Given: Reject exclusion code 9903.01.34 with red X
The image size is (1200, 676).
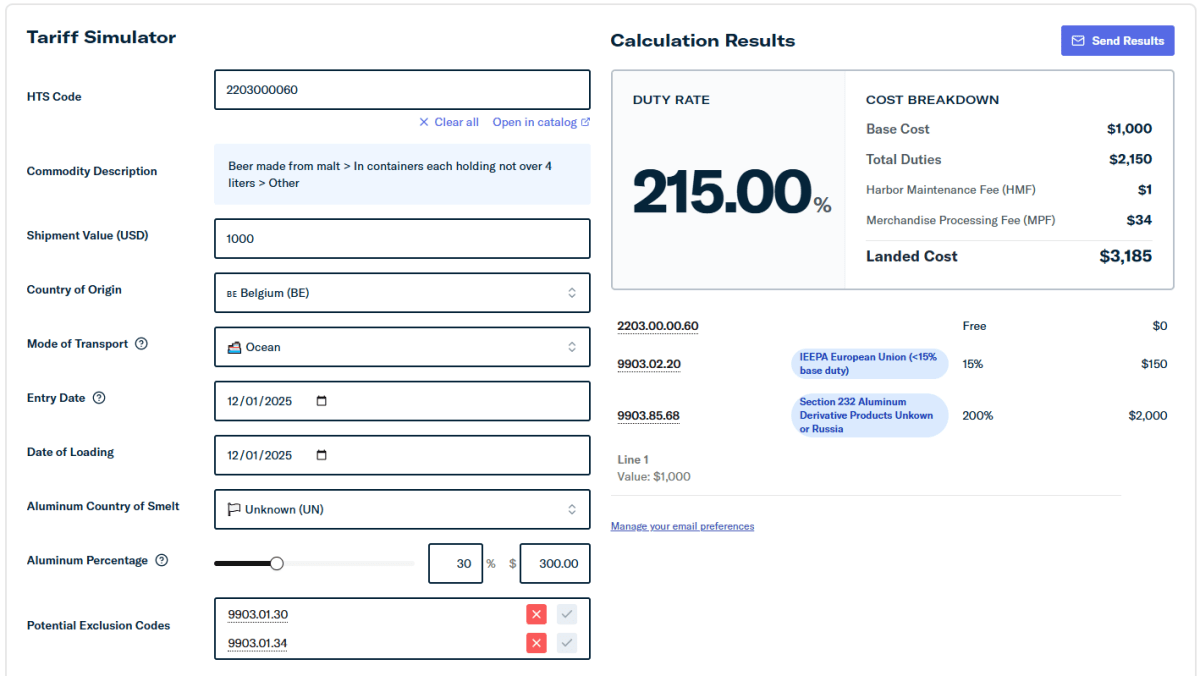Looking at the screenshot, I should pyautogui.click(x=537, y=643).
